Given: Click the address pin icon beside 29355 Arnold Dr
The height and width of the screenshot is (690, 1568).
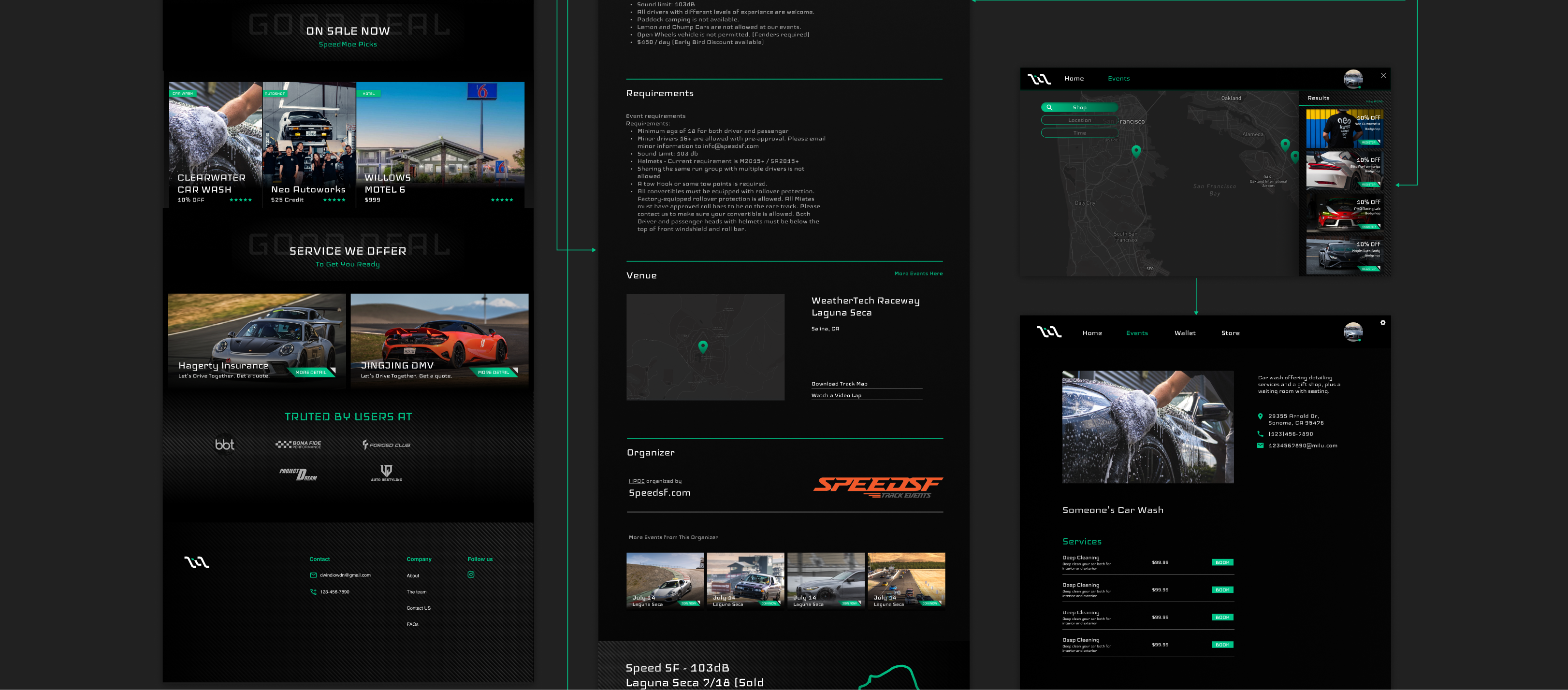Looking at the screenshot, I should tap(1260, 417).
